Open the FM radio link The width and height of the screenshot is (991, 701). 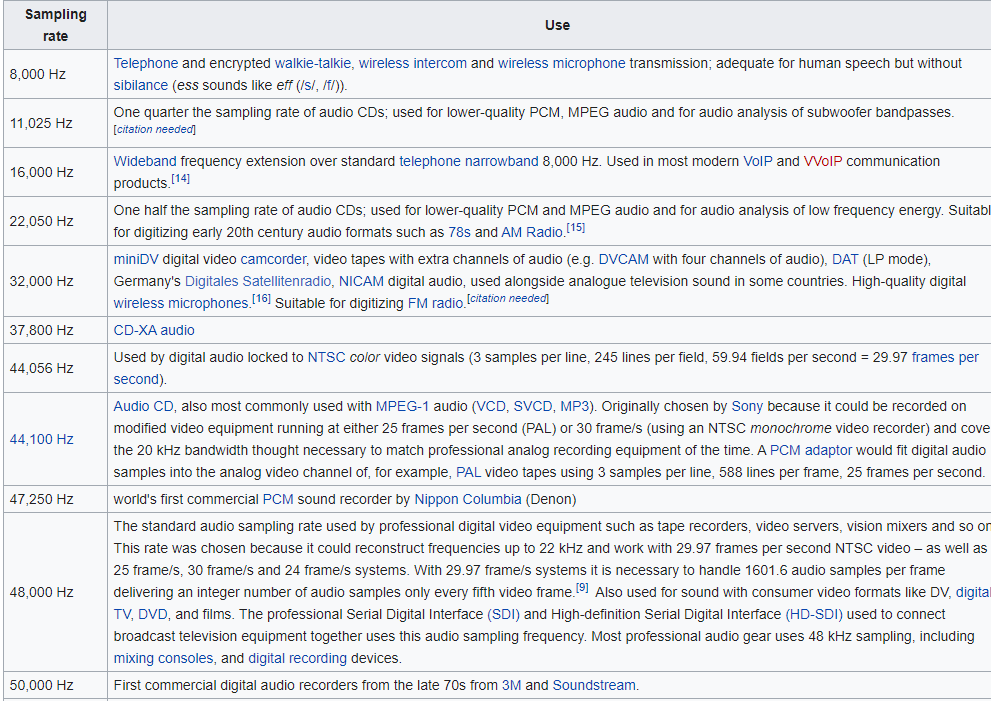coord(435,303)
